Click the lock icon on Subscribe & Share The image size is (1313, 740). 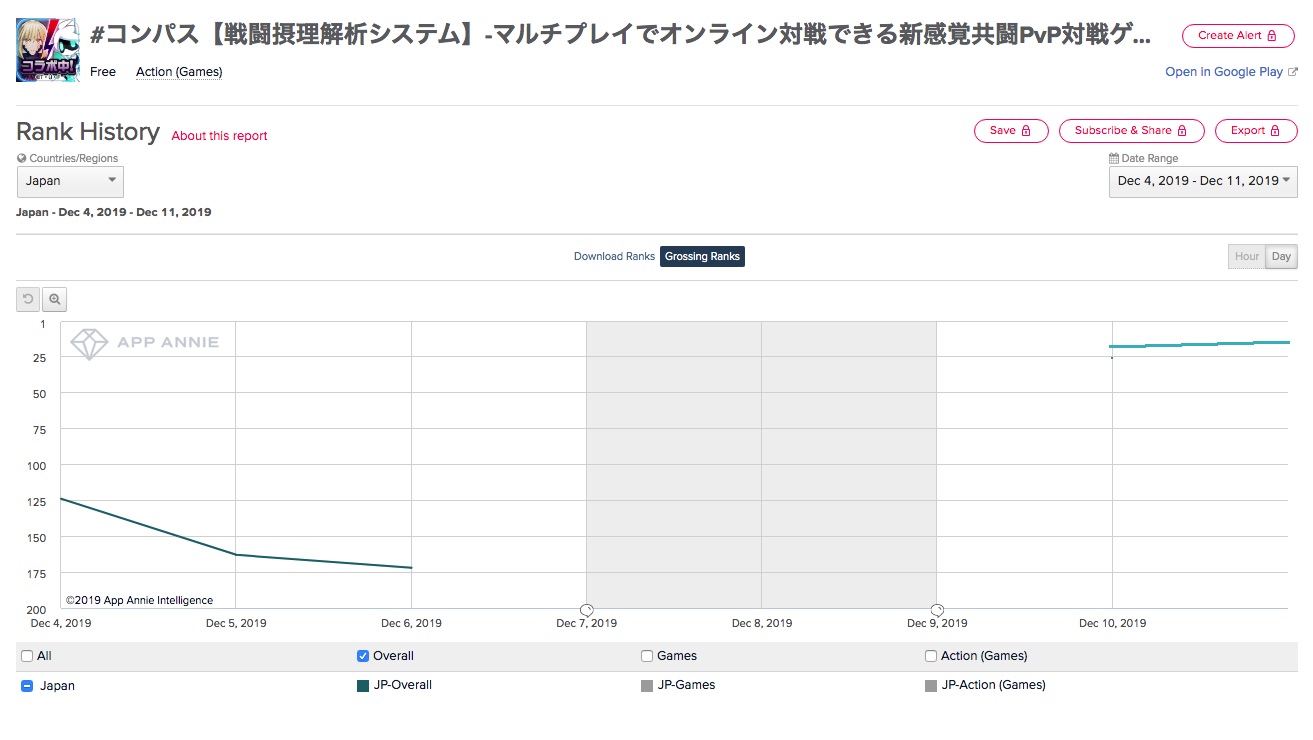(1182, 131)
